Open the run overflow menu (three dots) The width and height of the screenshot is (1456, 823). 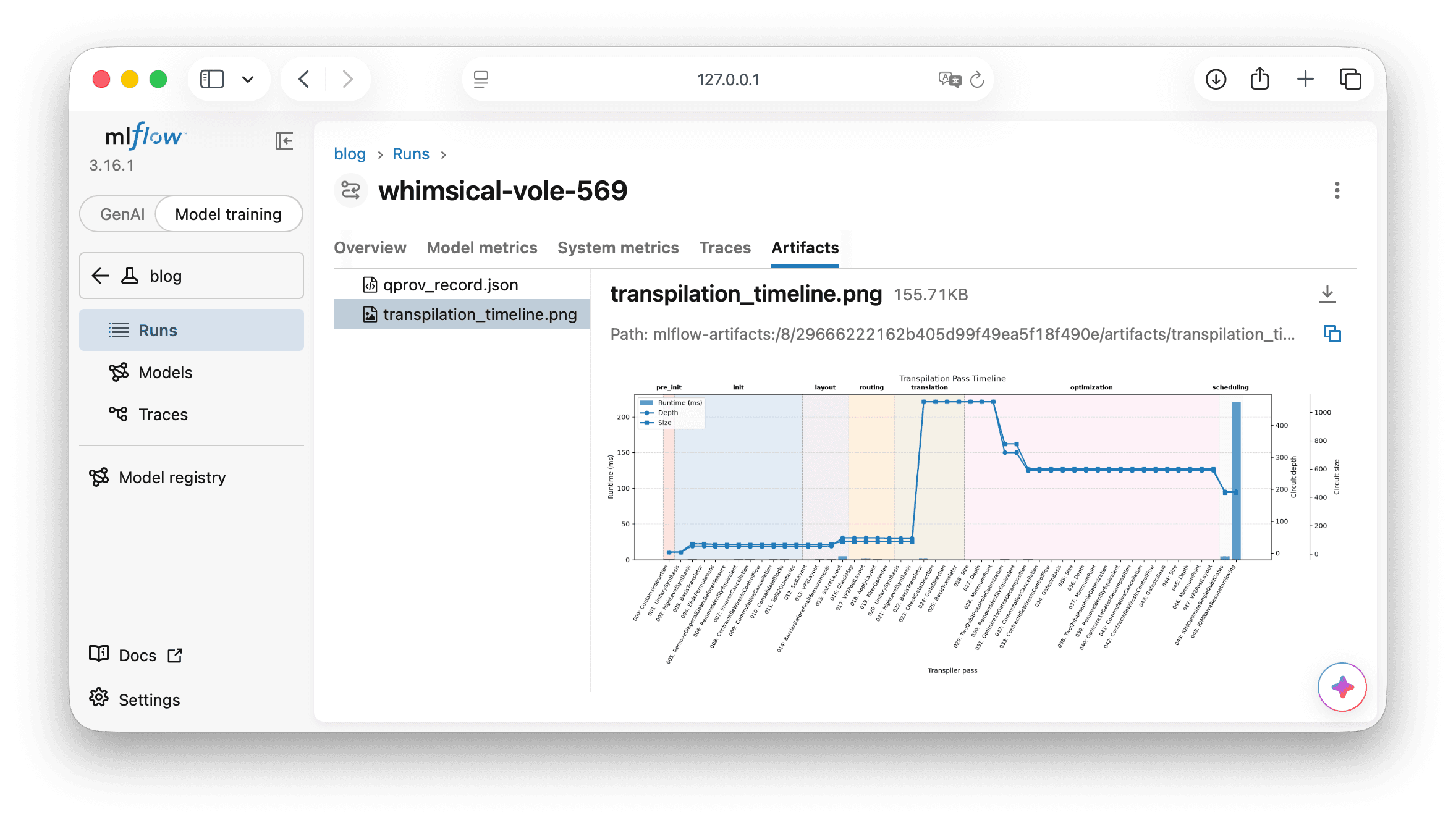coord(1337,190)
